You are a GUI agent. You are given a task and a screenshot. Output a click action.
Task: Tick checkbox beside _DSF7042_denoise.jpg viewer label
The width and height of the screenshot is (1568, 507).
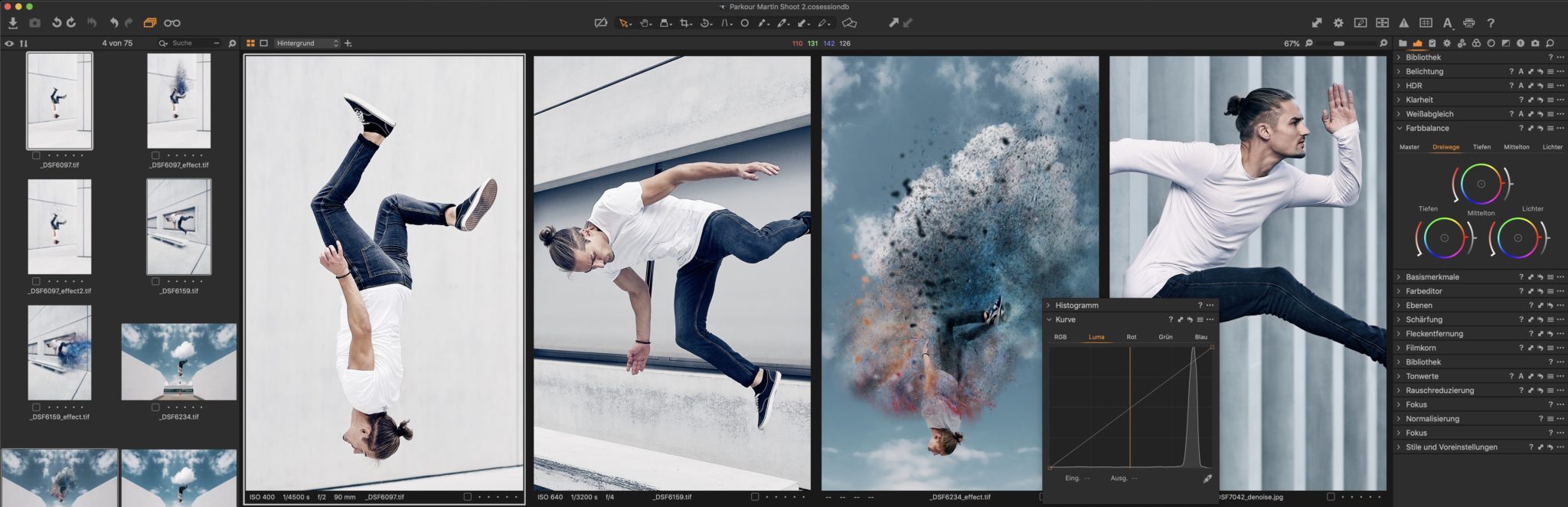coord(1331,497)
